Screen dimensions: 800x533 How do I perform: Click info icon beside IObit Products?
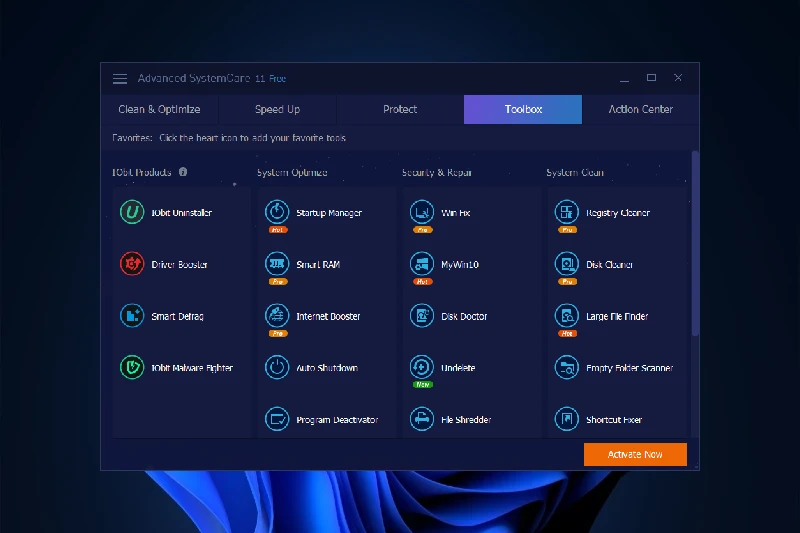(x=183, y=172)
